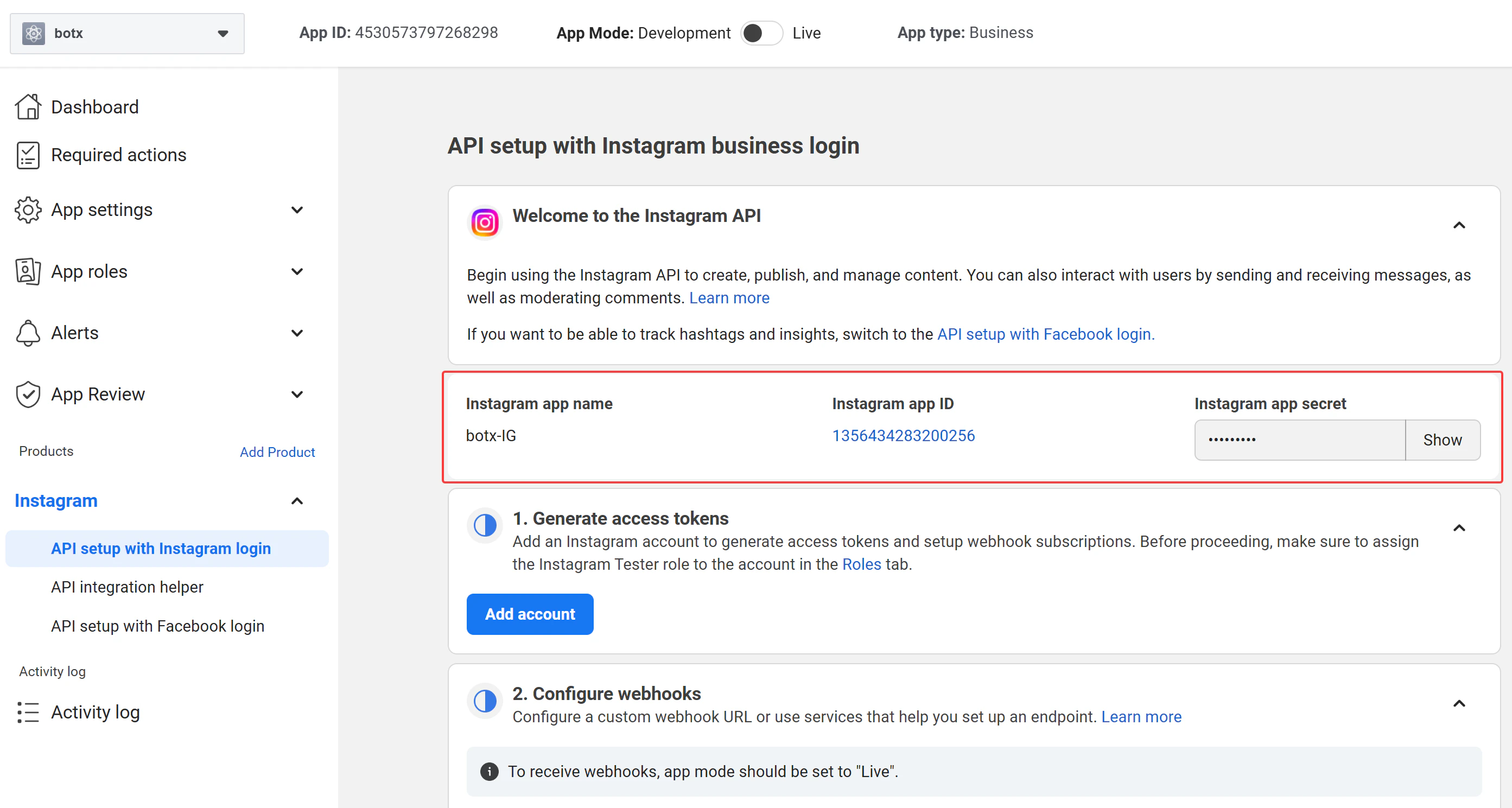Expand the App settings section
Screen dimensions: 1512x808
[297, 210]
